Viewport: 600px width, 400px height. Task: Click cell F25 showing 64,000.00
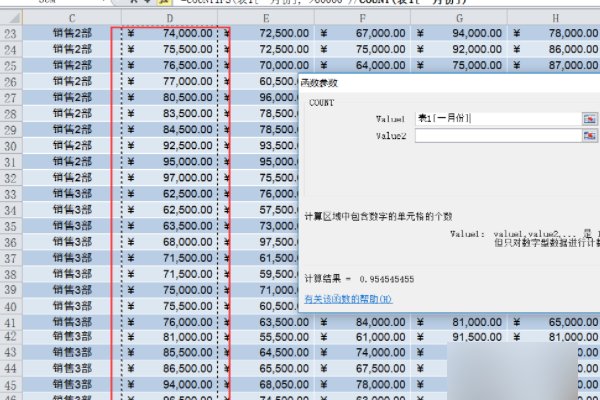(362, 65)
